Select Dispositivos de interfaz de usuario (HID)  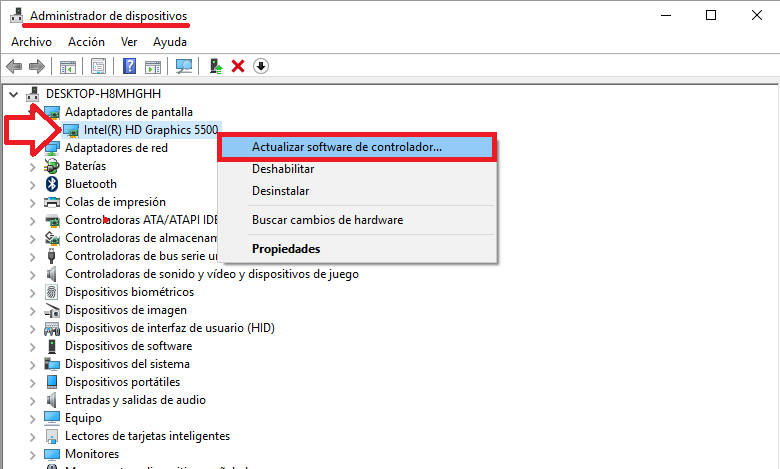click(170, 328)
